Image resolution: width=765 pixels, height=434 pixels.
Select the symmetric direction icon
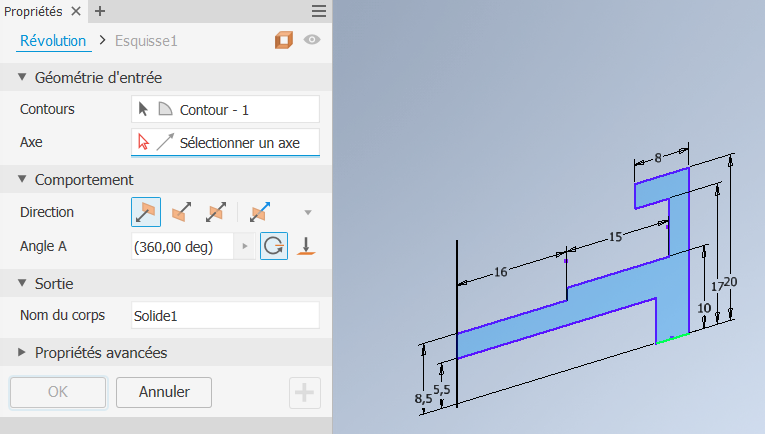(215, 212)
